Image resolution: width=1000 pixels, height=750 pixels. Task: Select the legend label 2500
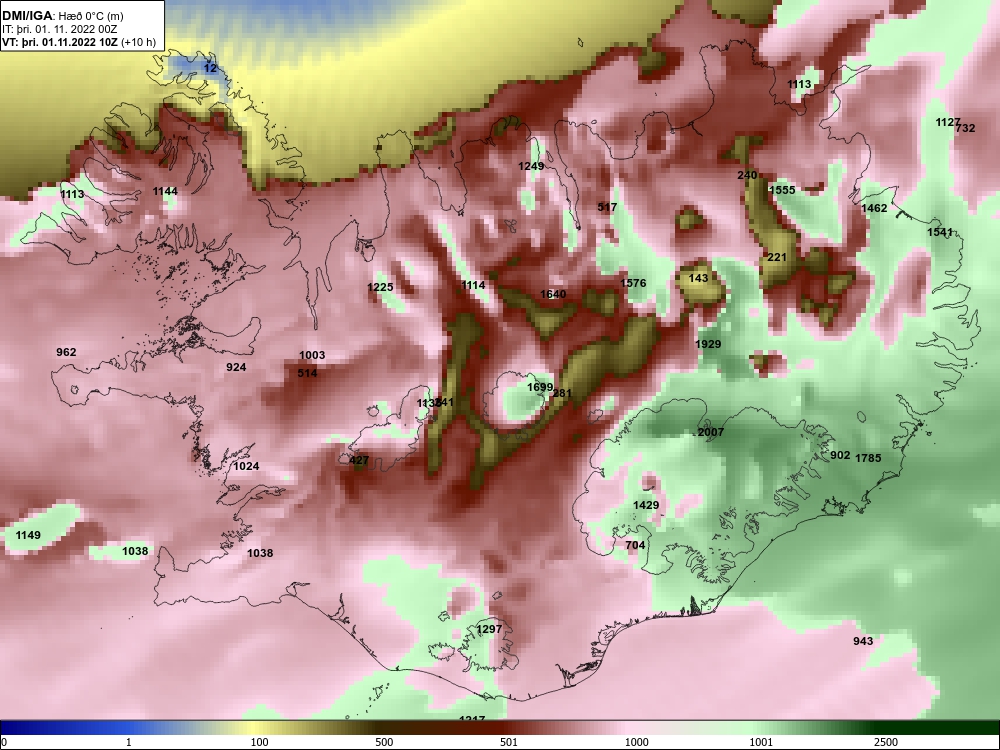886,742
